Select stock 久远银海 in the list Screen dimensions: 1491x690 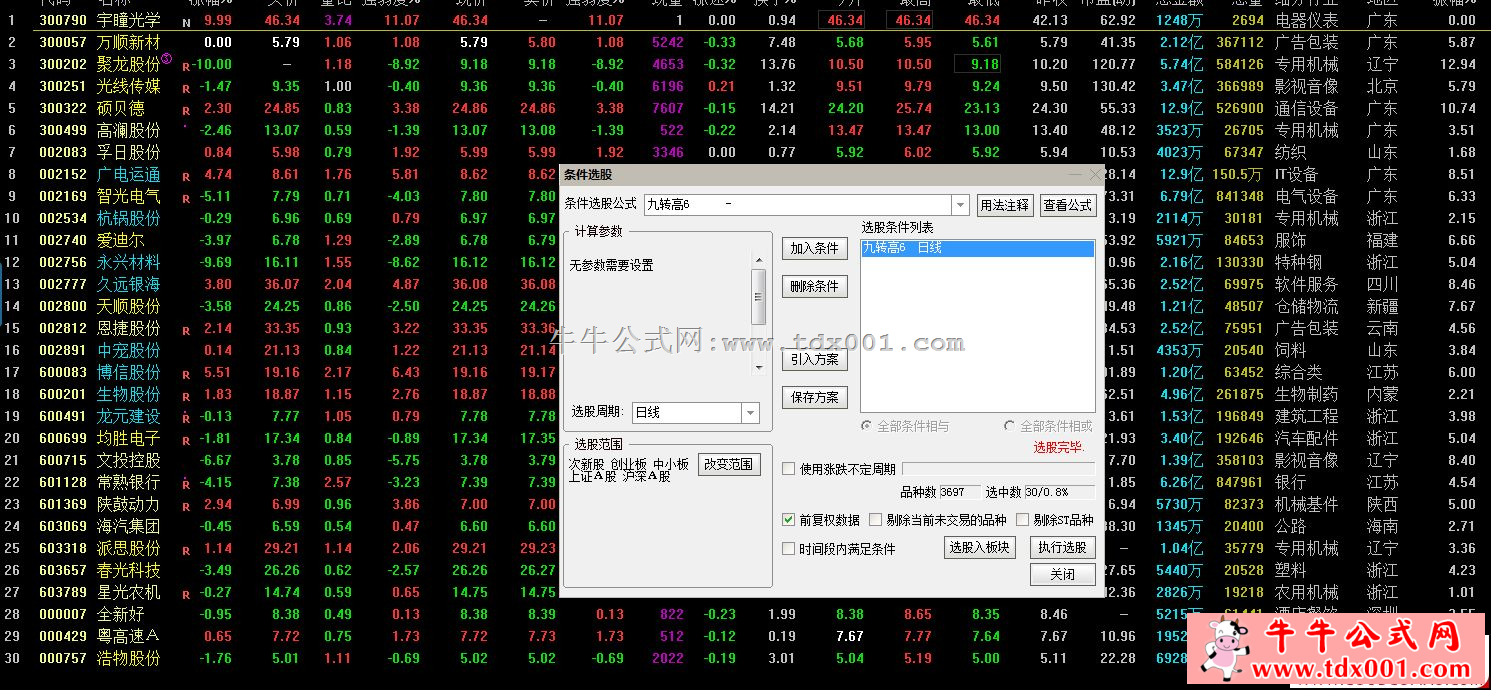point(128,284)
